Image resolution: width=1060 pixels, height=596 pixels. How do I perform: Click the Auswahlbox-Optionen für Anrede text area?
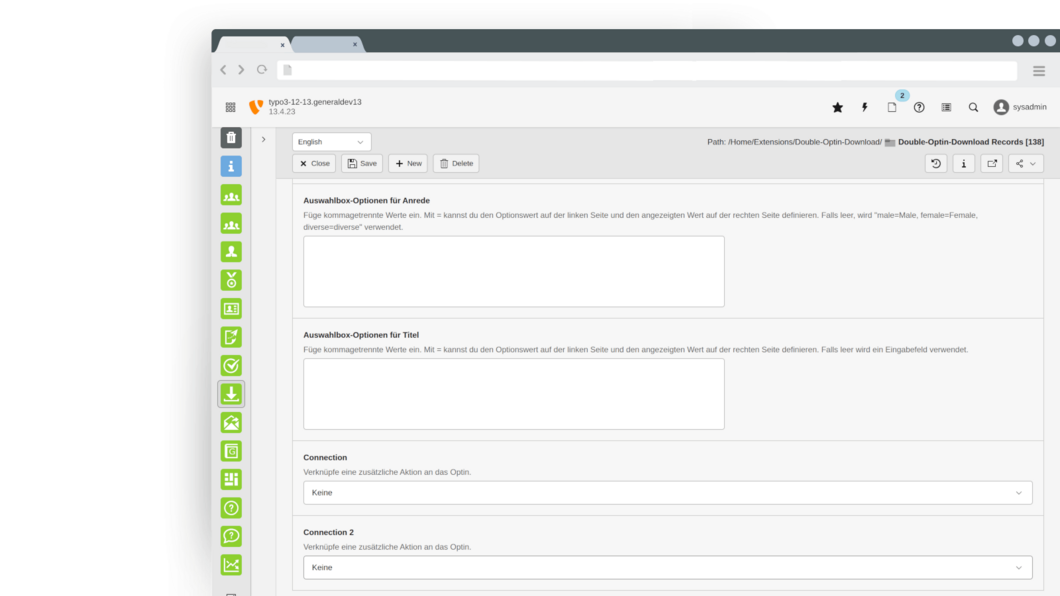(x=513, y=271)
